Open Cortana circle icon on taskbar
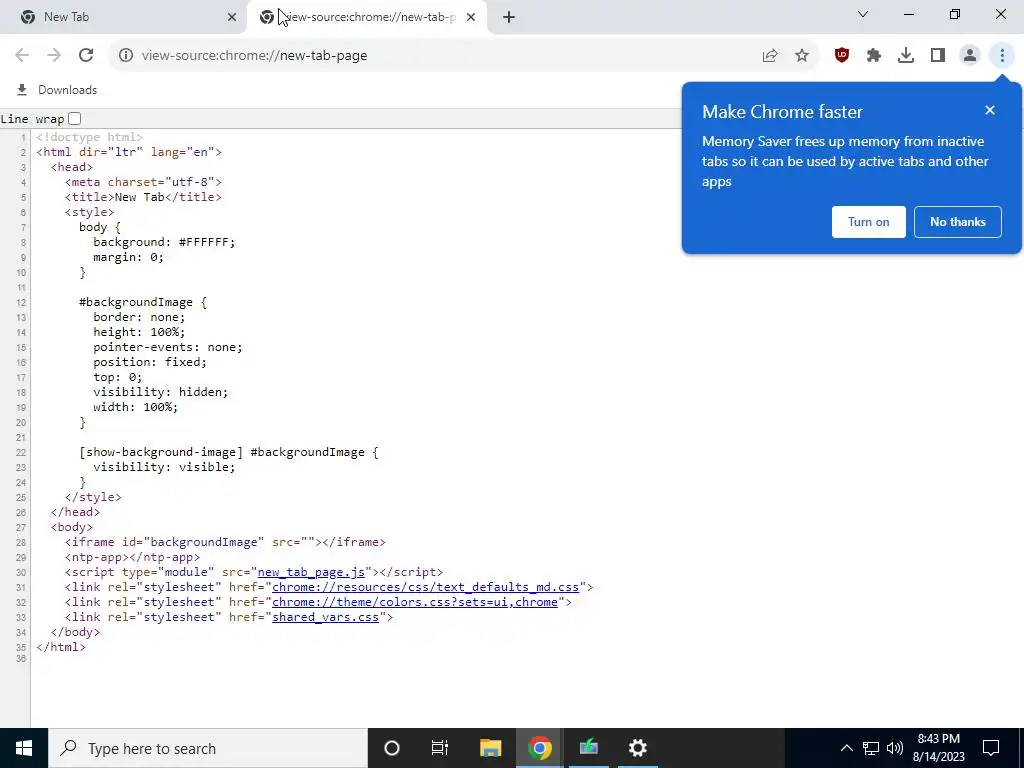1024x768 pixels. click(x=392, y=748)
